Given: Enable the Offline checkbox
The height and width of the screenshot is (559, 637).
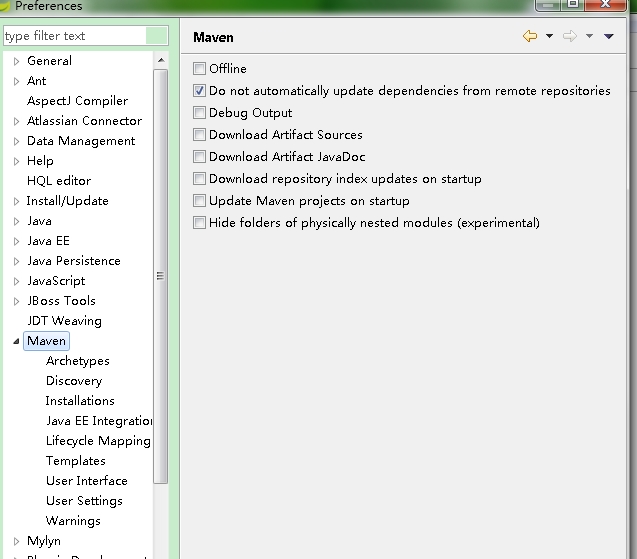Looking at the screenshot, I should pos(199,68).
